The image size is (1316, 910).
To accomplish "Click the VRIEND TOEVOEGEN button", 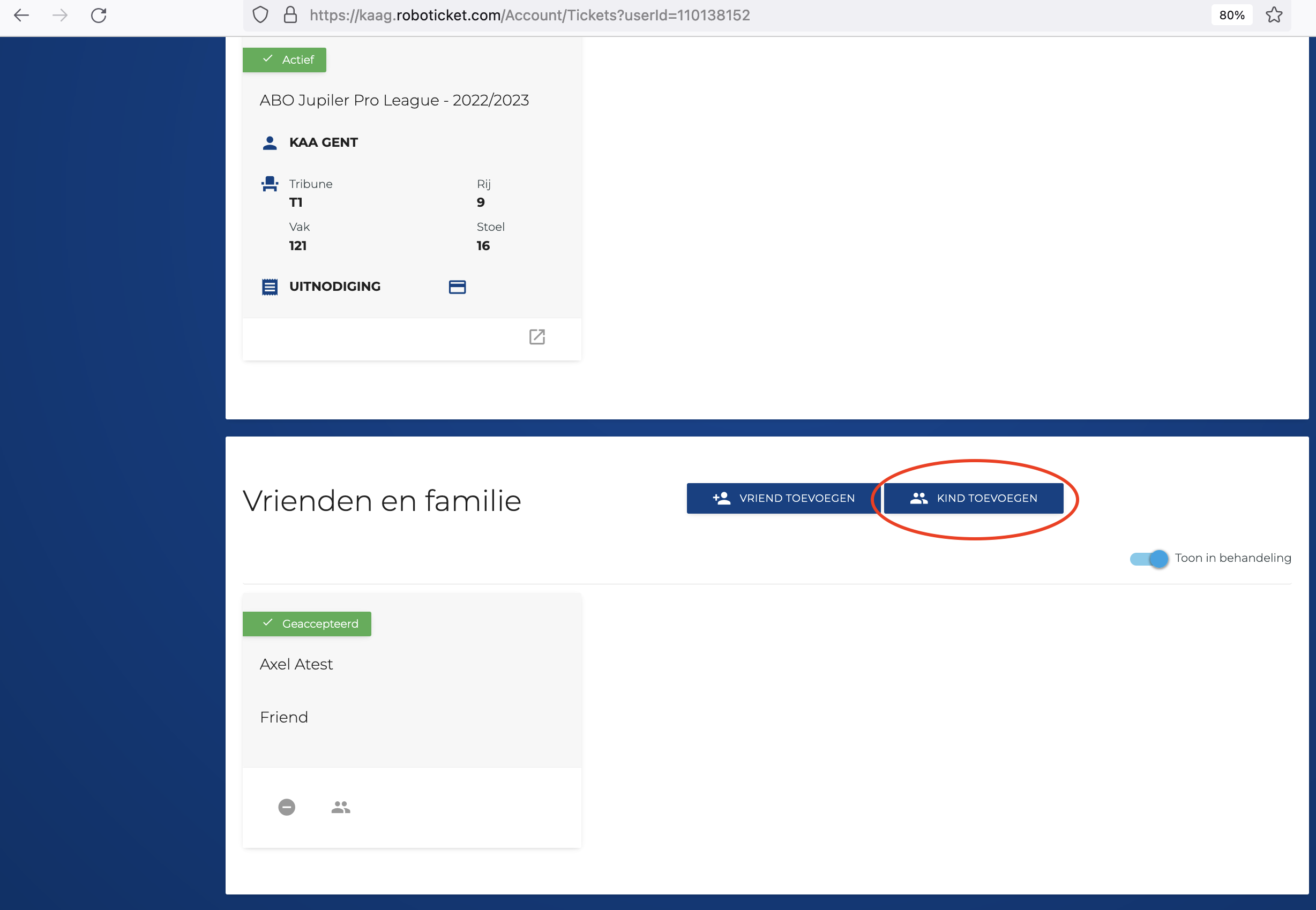I will (783, 498).
